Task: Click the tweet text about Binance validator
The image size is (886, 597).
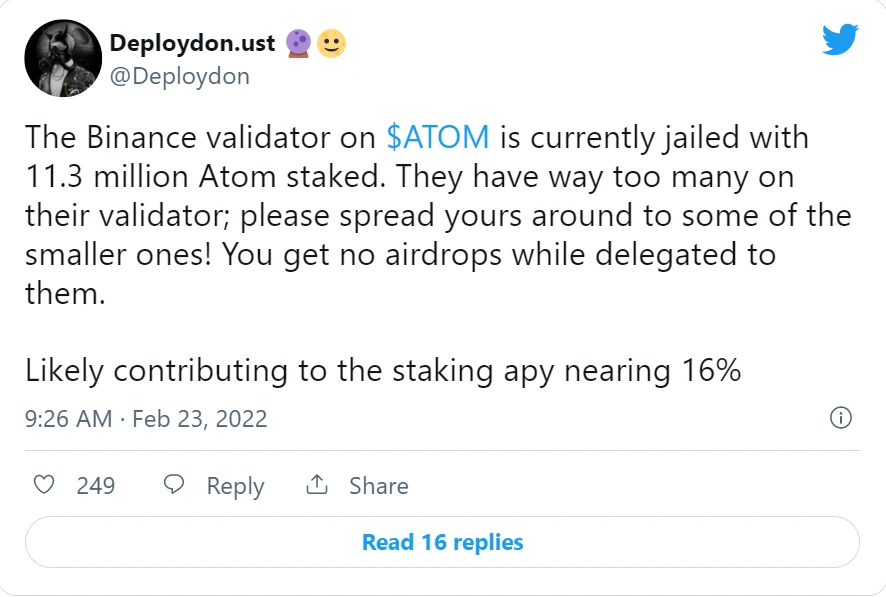Action: 438,215
